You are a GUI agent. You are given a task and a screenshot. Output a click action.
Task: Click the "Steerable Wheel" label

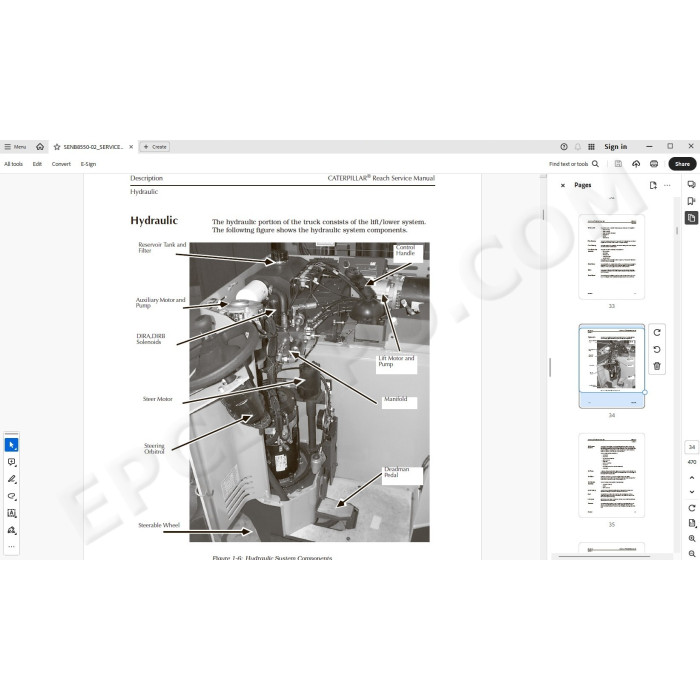[159, 525]
